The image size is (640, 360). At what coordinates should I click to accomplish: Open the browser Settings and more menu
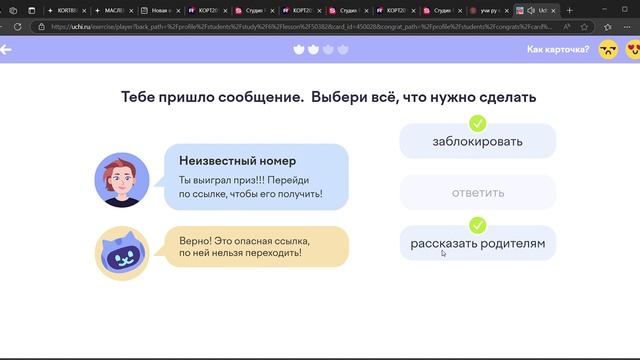pyautogui.click(x=627, y=27)
